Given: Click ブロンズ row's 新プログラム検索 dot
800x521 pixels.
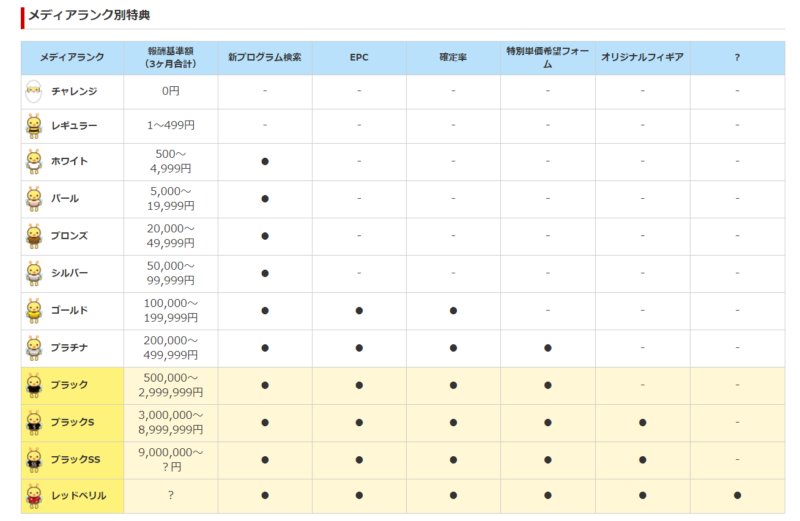Looking at the screenshot, I should [x=265, y=236].
